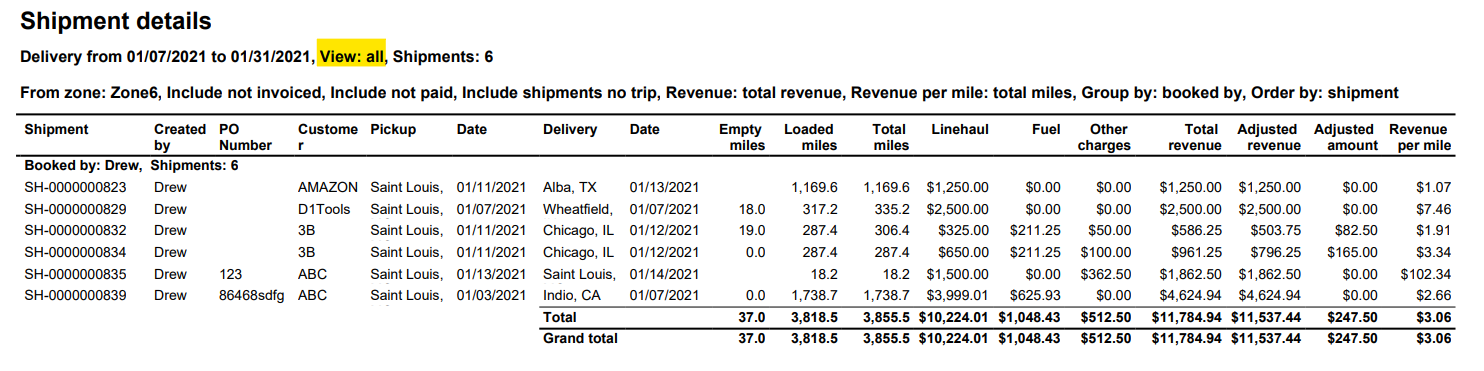The image size is (1484, 371).
Task: Select shipment SH-0000000829 row
Action: pos(738,208)
